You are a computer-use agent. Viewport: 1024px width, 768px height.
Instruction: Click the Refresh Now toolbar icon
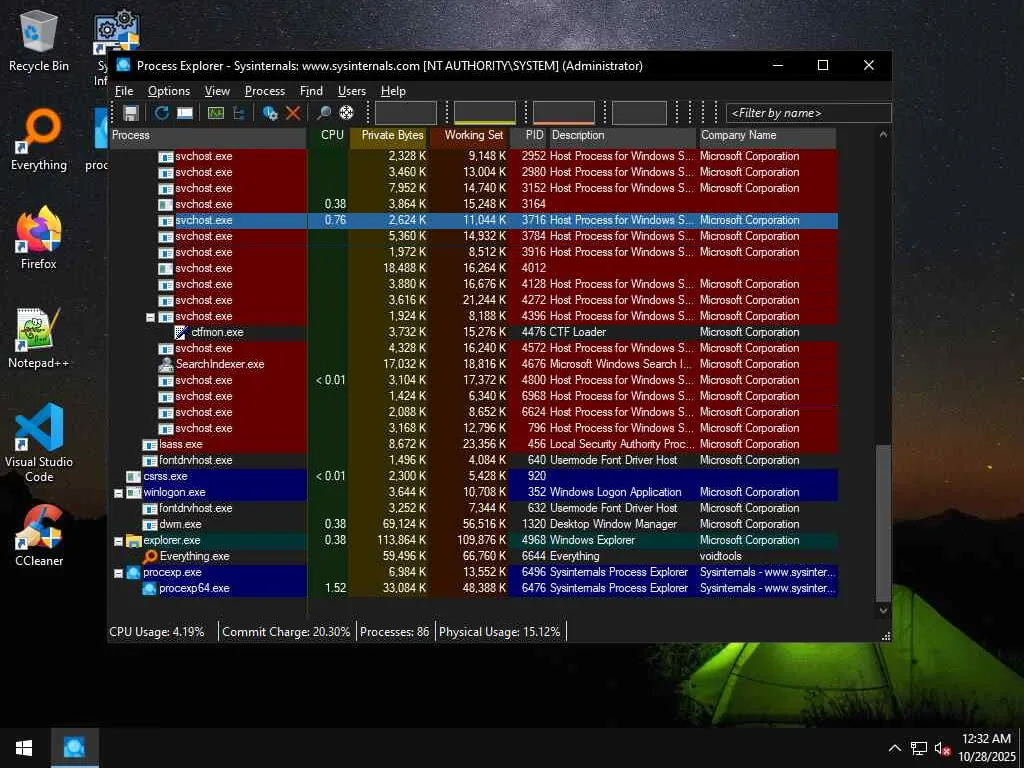tap(161, 113)
